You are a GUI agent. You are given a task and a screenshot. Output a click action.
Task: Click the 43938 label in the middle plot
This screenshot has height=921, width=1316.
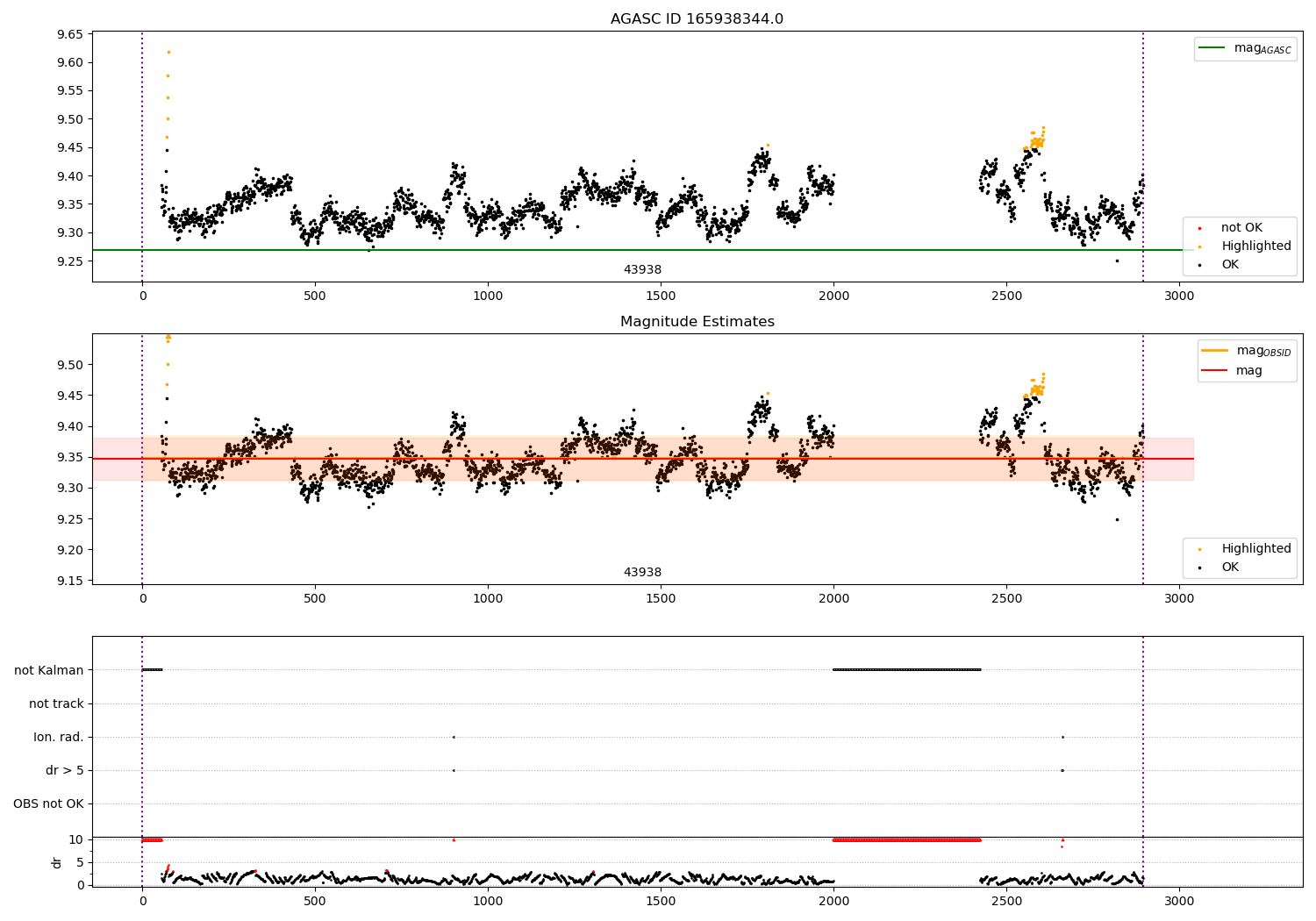click(642, 572)
